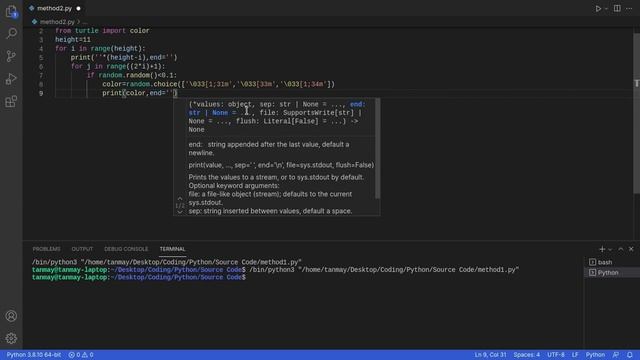Run the Python file with play button
This screenshot has width=640, height=360.
598,8
